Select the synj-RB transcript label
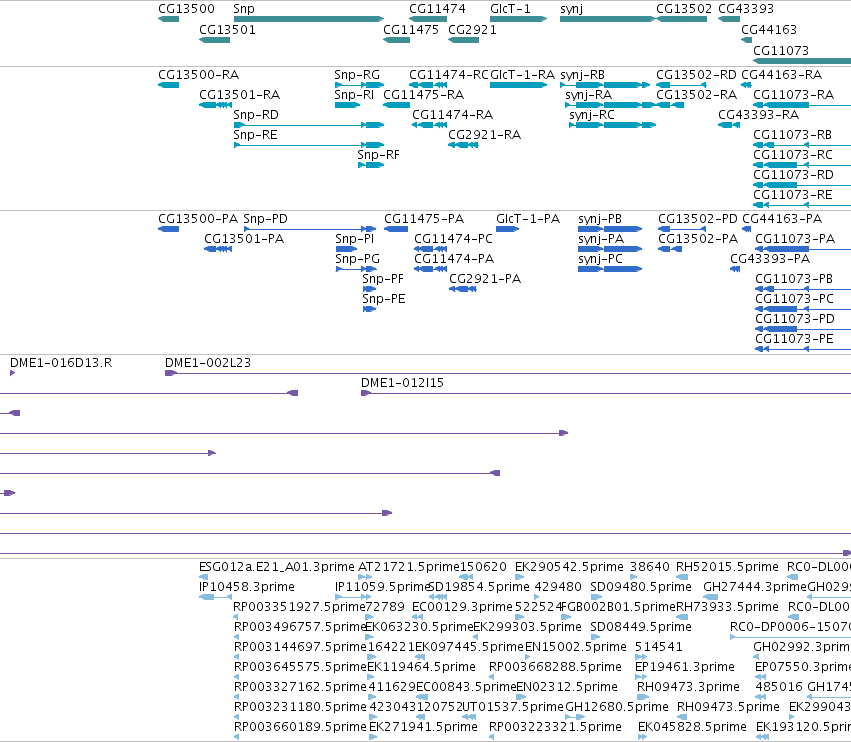Screen dimensions: 851x742 click(582, 74)
